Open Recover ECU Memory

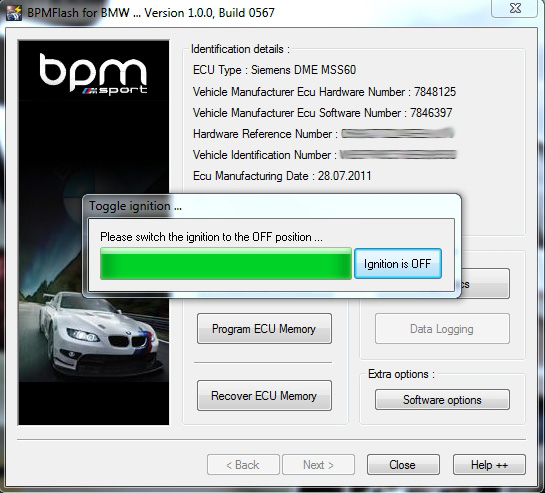tap(264, 396)
